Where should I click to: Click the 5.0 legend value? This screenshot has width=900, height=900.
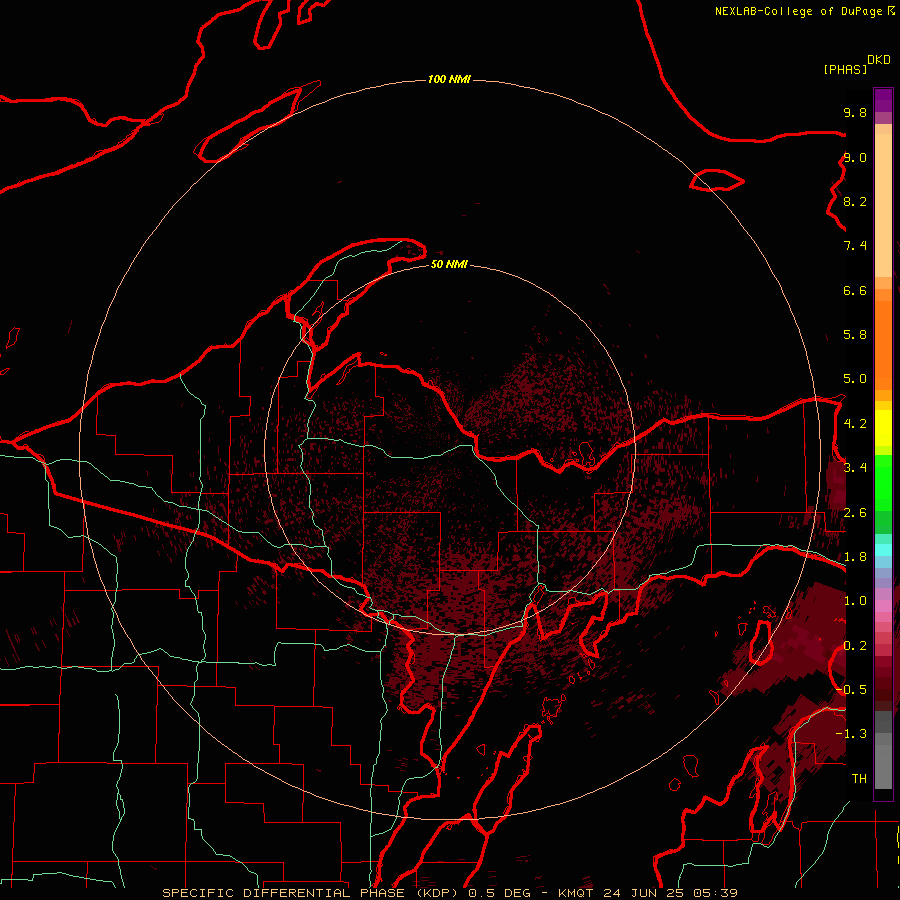[855, 379]
